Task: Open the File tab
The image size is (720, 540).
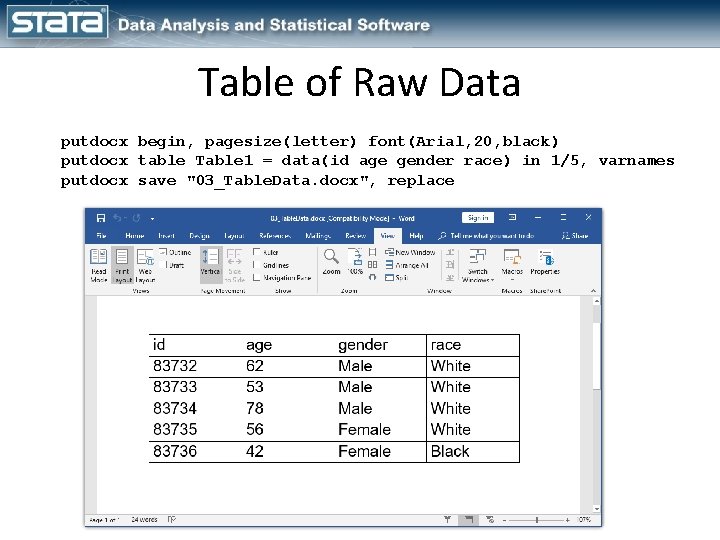Action: click(101, 236)
